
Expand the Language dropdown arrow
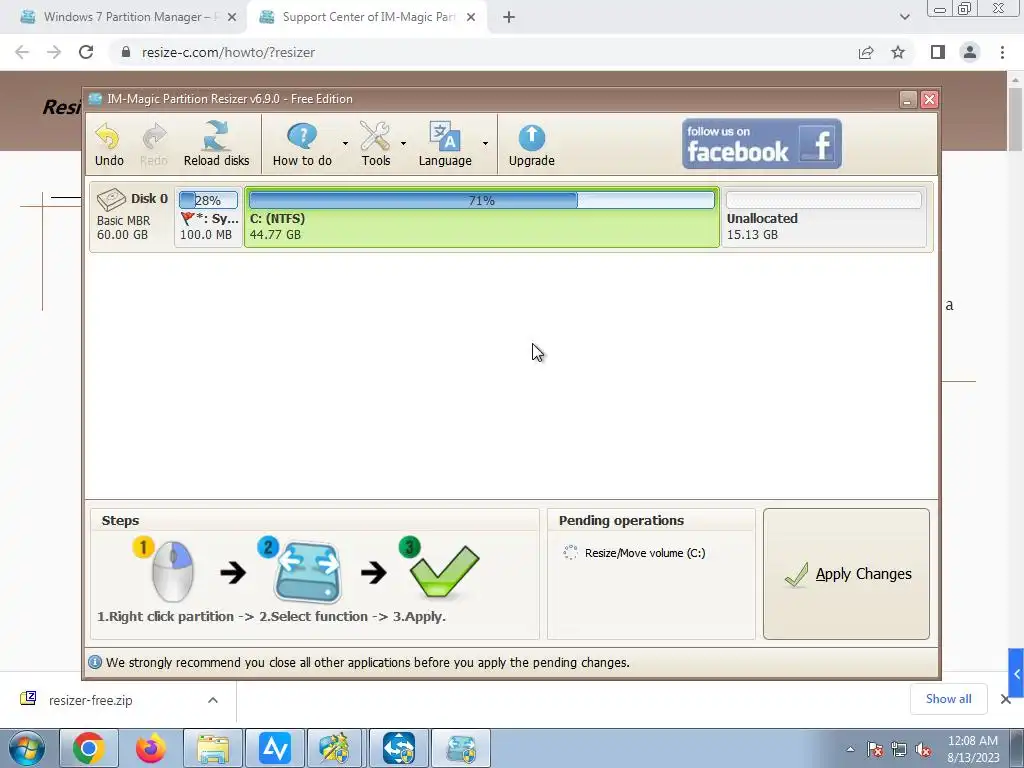click(x=485, y=144)
